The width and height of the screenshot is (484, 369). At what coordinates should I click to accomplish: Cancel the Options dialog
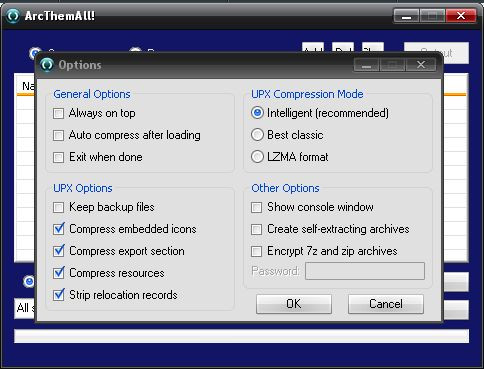click(x=386, y=304)
